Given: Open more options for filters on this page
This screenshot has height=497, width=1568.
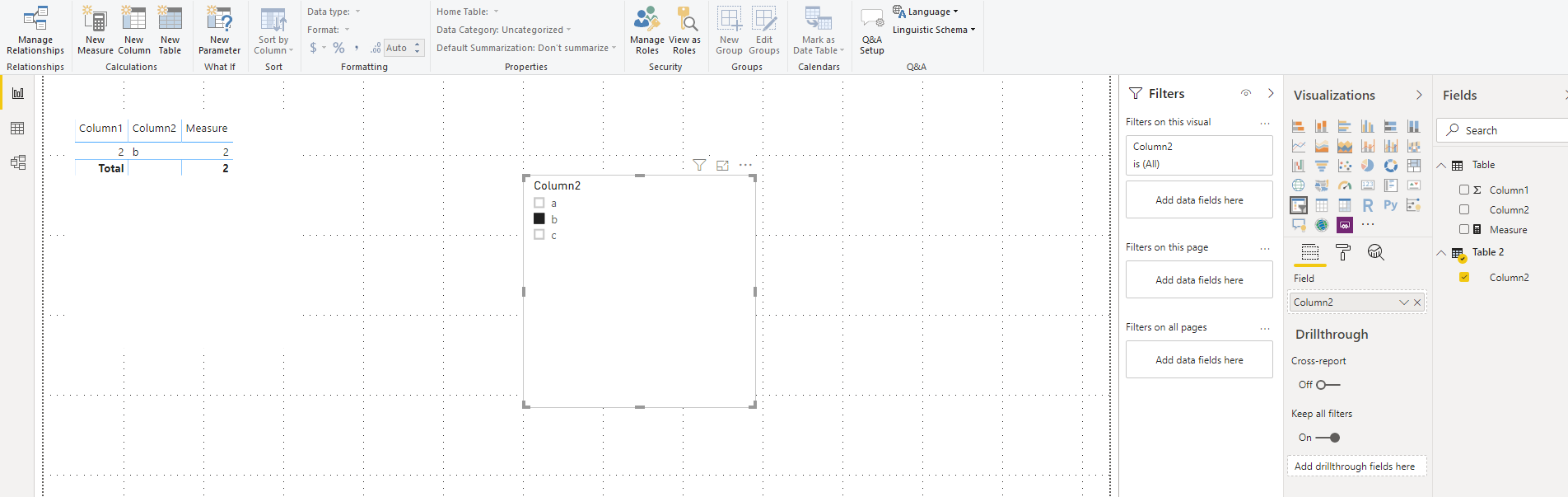Looking at the screenshot, I should (x=1265, y=248).
